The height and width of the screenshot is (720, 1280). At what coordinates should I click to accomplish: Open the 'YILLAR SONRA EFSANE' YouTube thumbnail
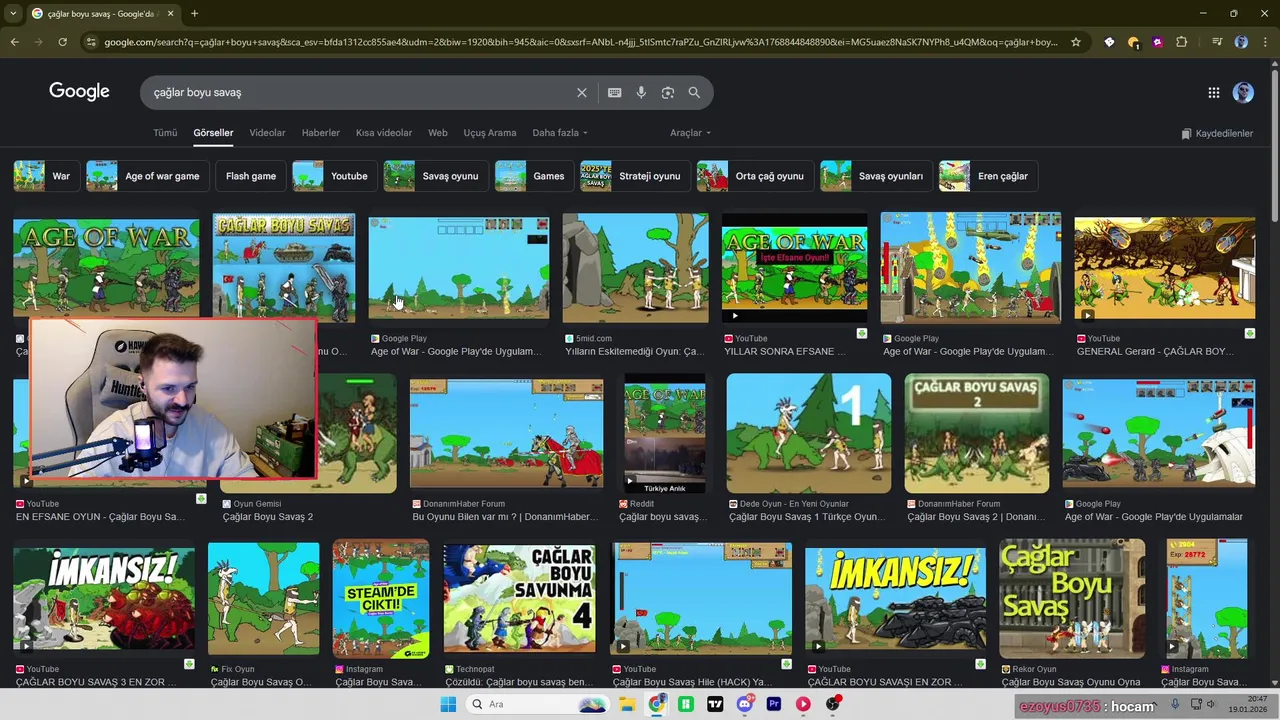[x=795, y=268]
